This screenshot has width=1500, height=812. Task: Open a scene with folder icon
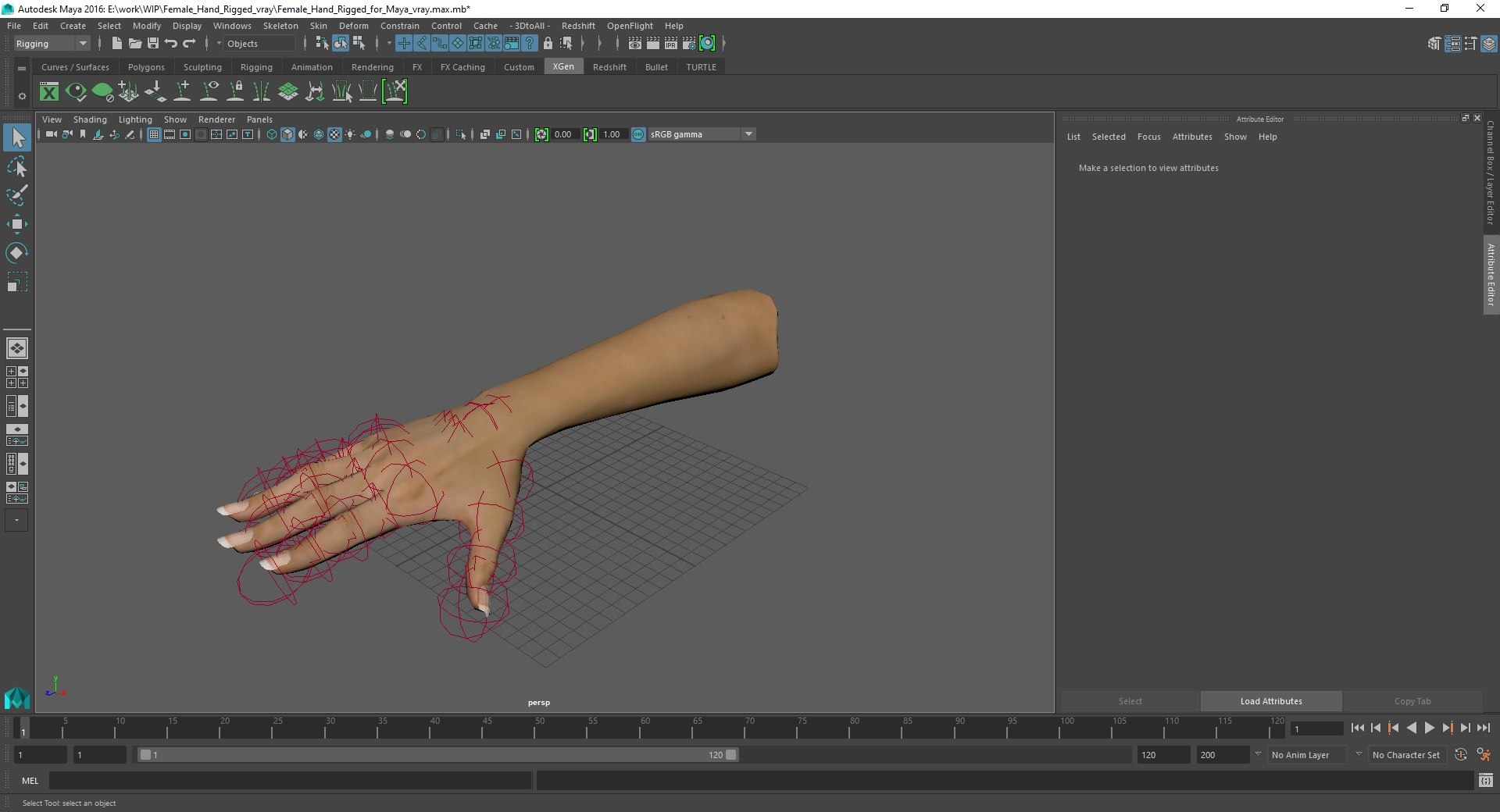(x=134, y=44)
